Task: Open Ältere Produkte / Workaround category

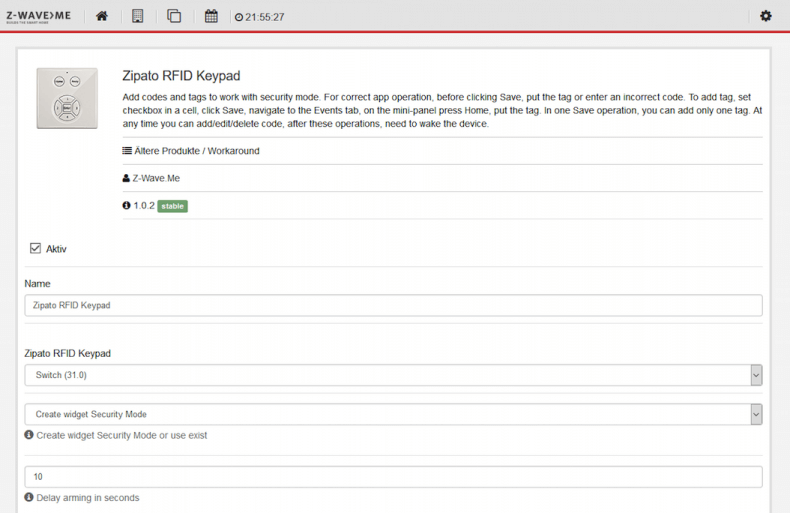Action: (196, 151)
